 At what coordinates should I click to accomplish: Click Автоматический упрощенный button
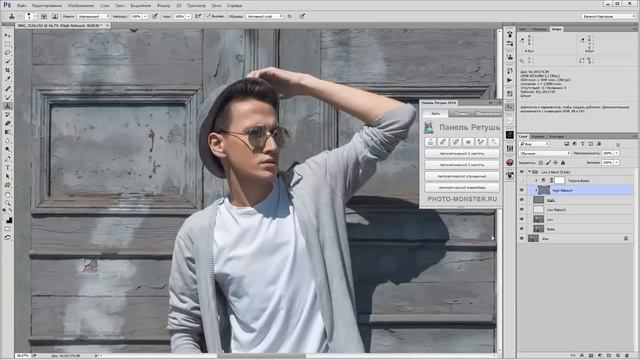(462, 176)
